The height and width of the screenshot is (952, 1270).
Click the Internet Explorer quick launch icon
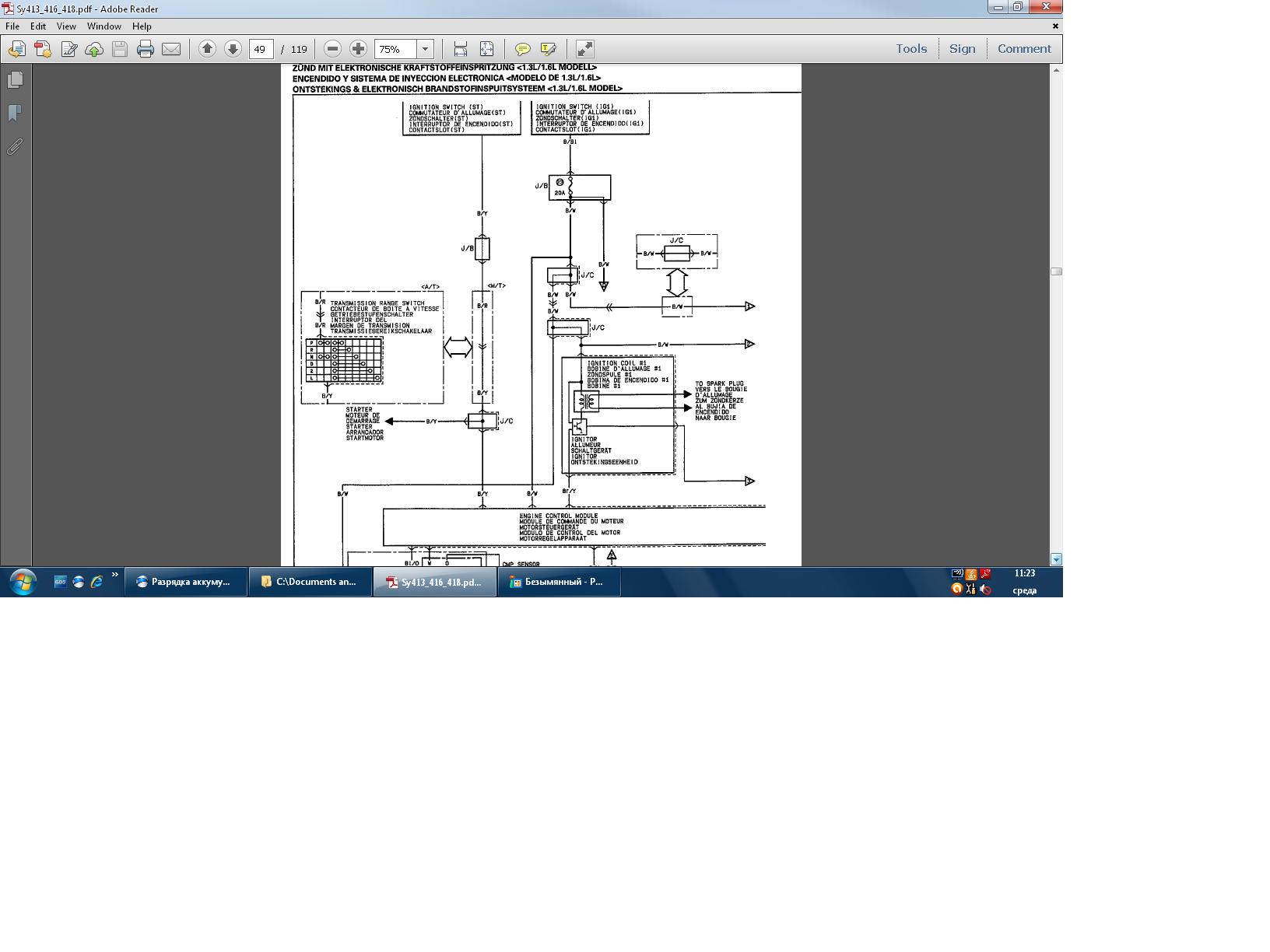pos(96,581)
